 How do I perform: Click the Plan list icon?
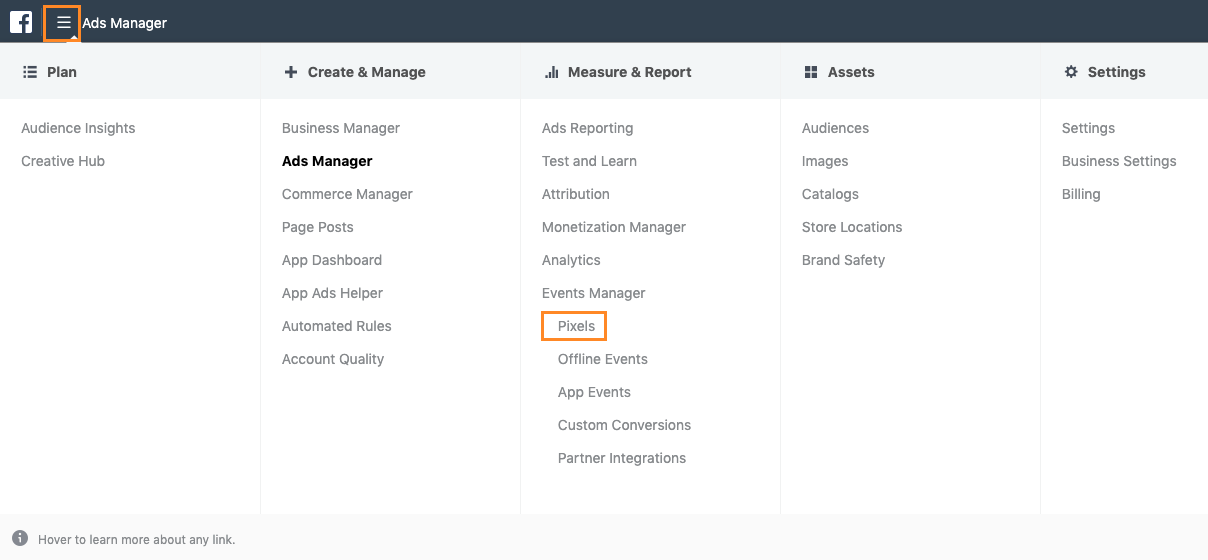30,72
